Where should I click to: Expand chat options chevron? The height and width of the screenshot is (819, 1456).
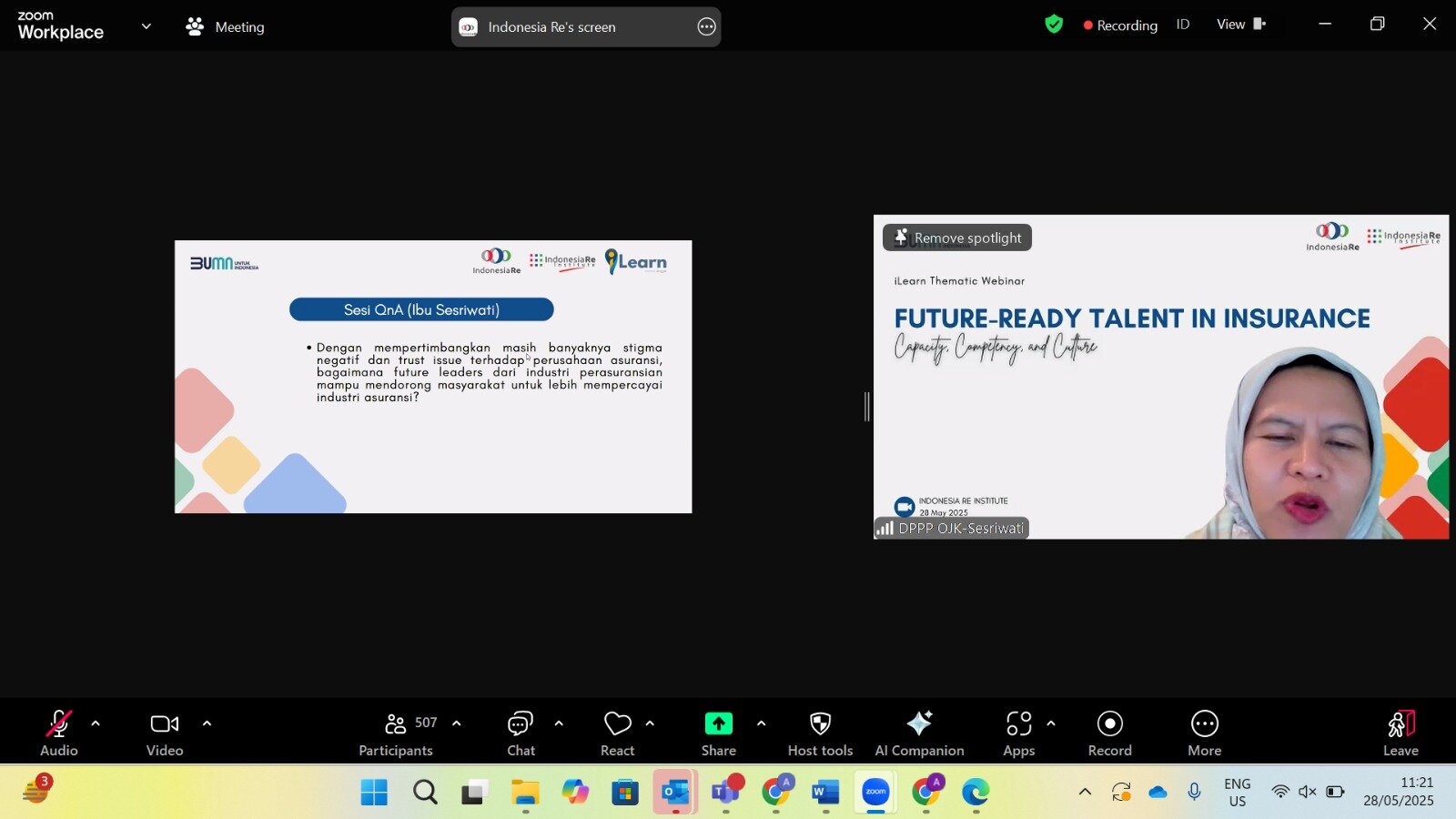coord(559,723)
